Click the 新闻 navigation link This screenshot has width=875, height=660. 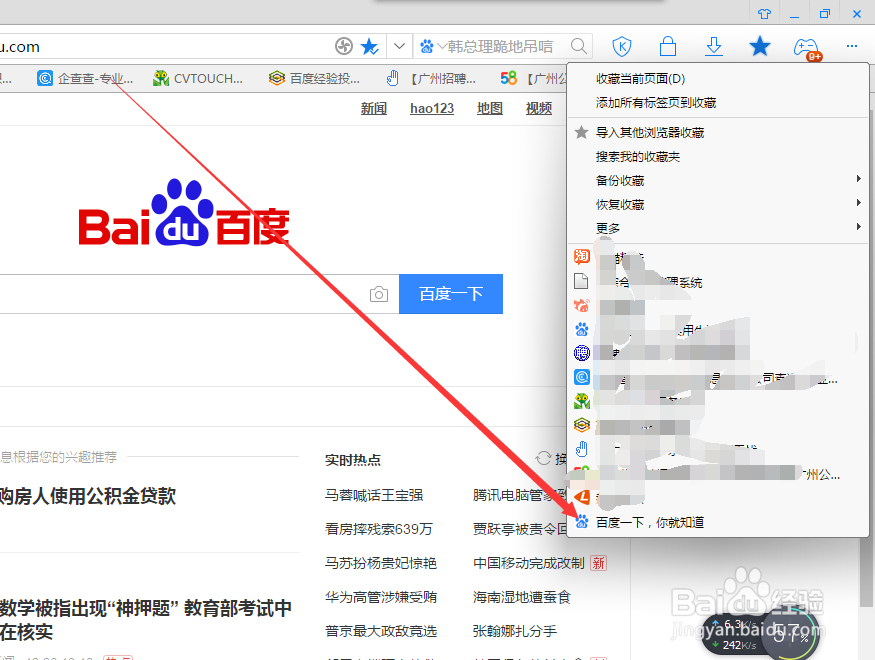(x=374, y=108)
